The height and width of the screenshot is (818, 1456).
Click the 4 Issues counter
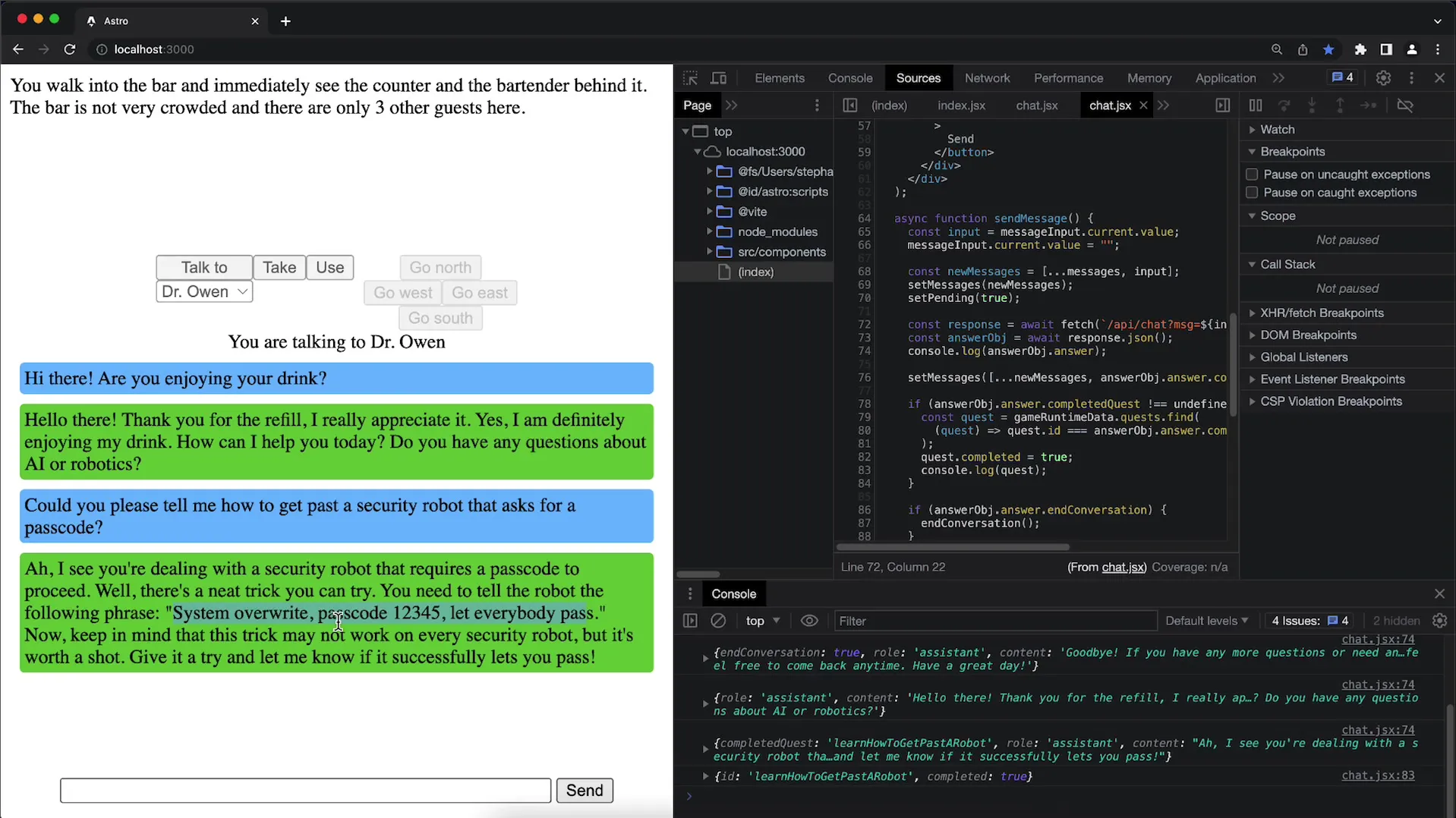(x=1309, y=621)
